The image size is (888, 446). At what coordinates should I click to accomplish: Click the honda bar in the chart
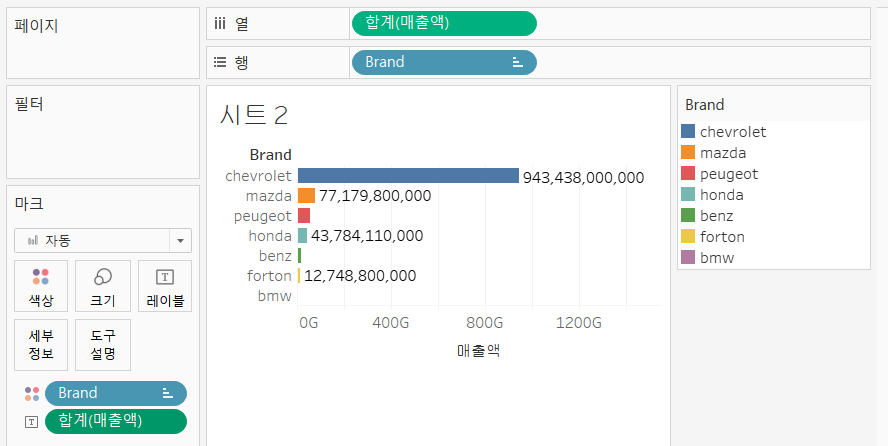(302, 235)
